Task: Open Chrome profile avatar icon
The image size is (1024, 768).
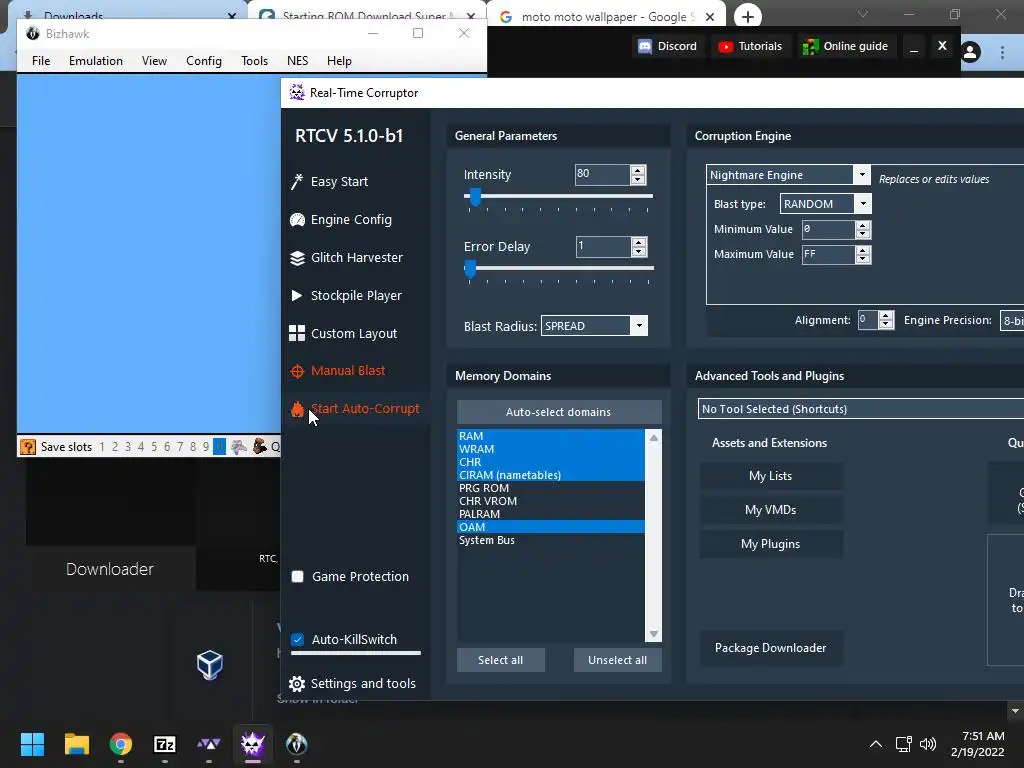Action: [970, 52]
